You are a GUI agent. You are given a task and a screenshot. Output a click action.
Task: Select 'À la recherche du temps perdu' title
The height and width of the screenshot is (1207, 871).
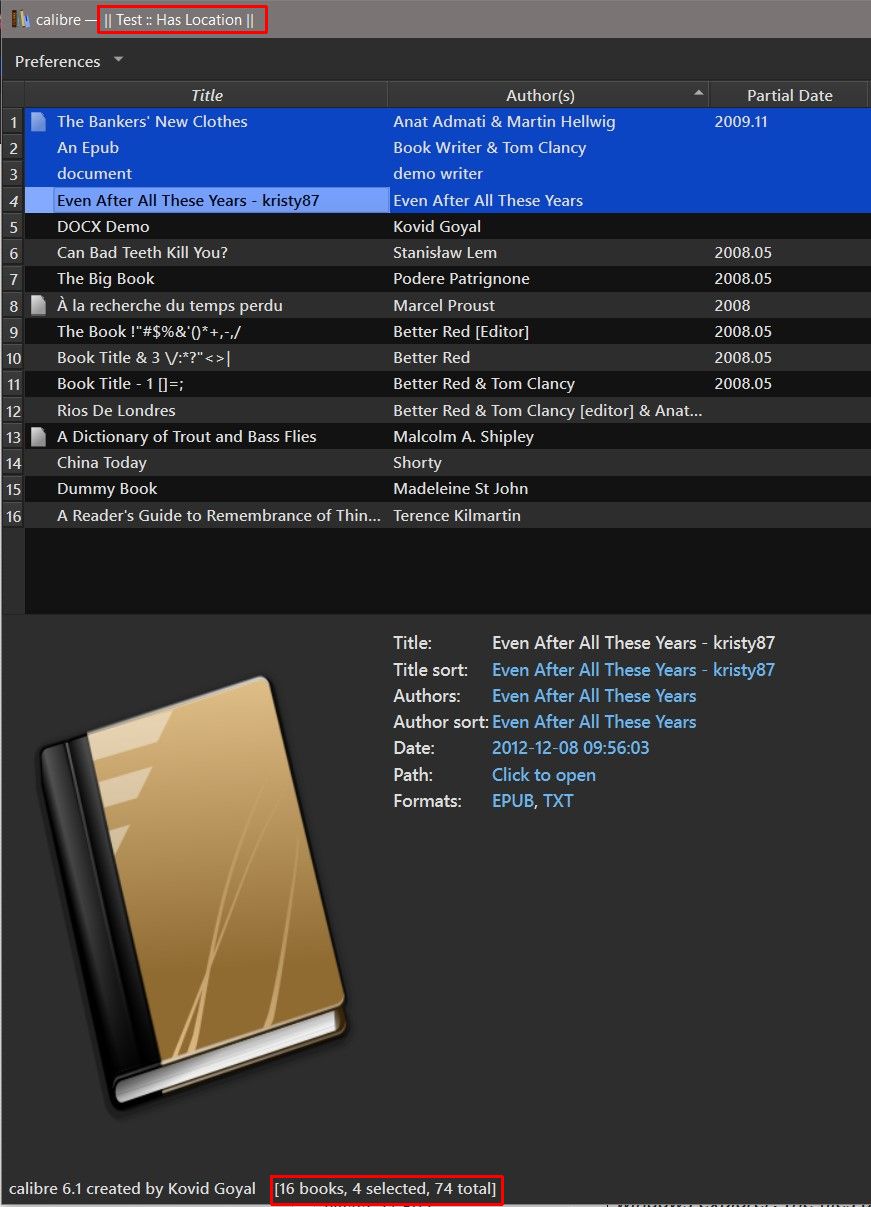pyautogui.click(x=170, y=306)
